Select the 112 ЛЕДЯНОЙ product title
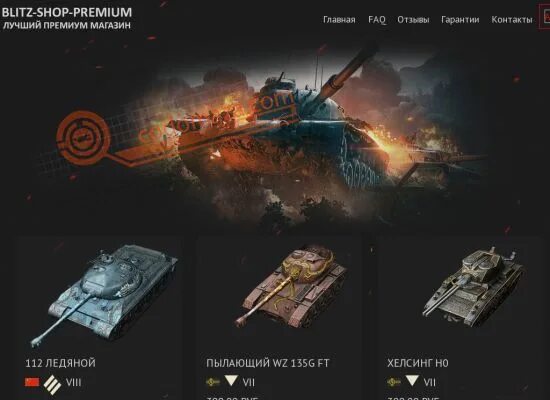This screenshot has width=550, height=400. 60,363
